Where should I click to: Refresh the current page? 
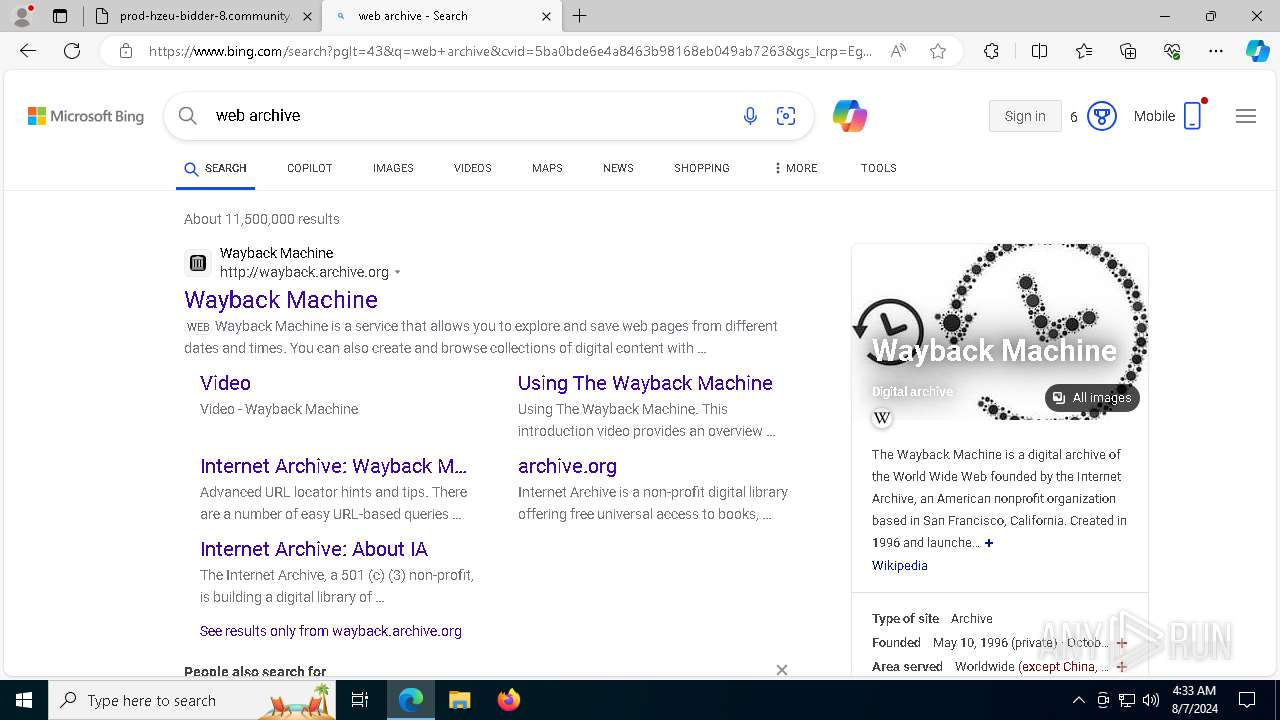72,51
